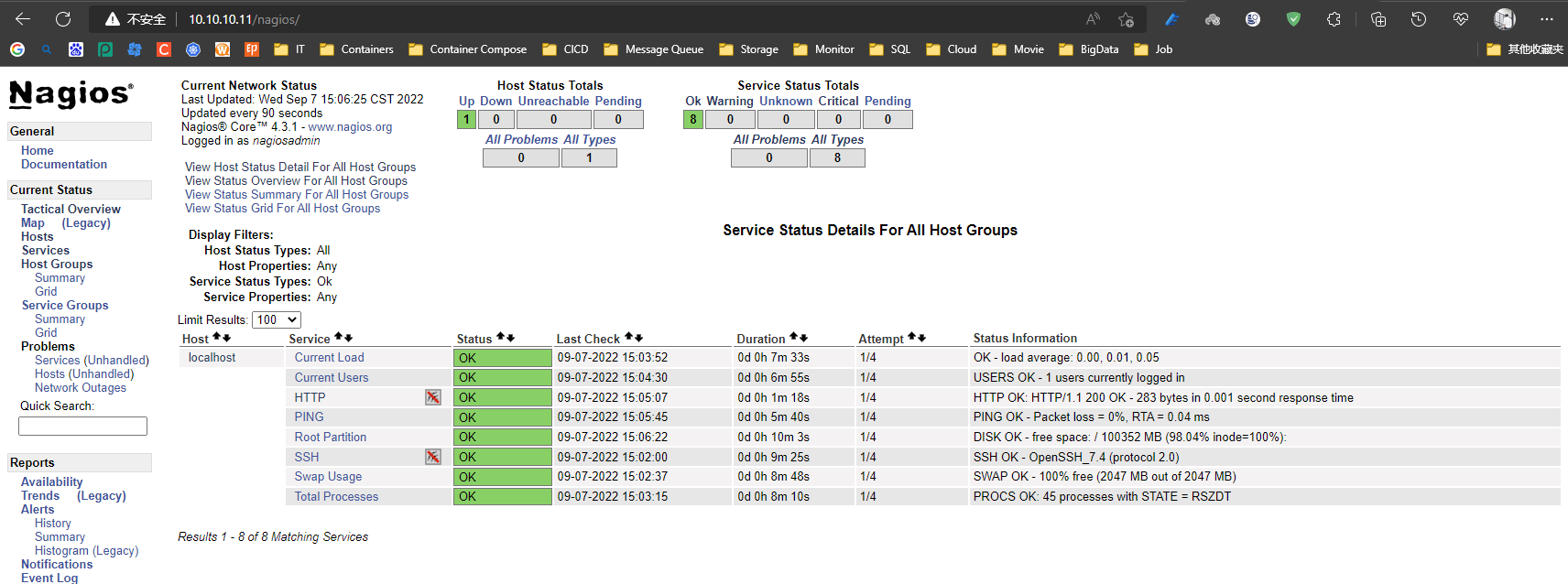Click green OK status cell for PING
Screen dimensions: 1568x584
click(502, 417)
